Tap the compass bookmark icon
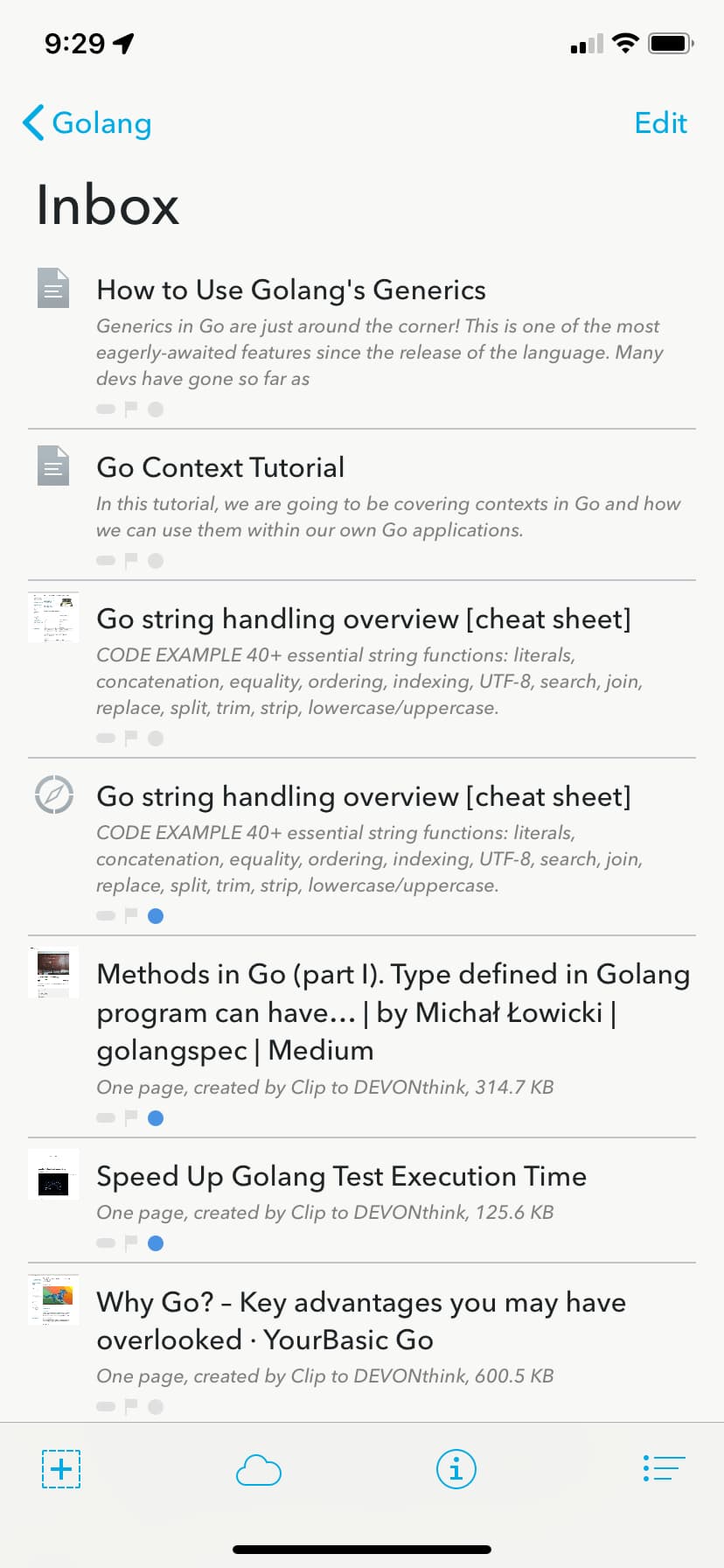This screenshot has width=724, height=1568. coord(53,794)
